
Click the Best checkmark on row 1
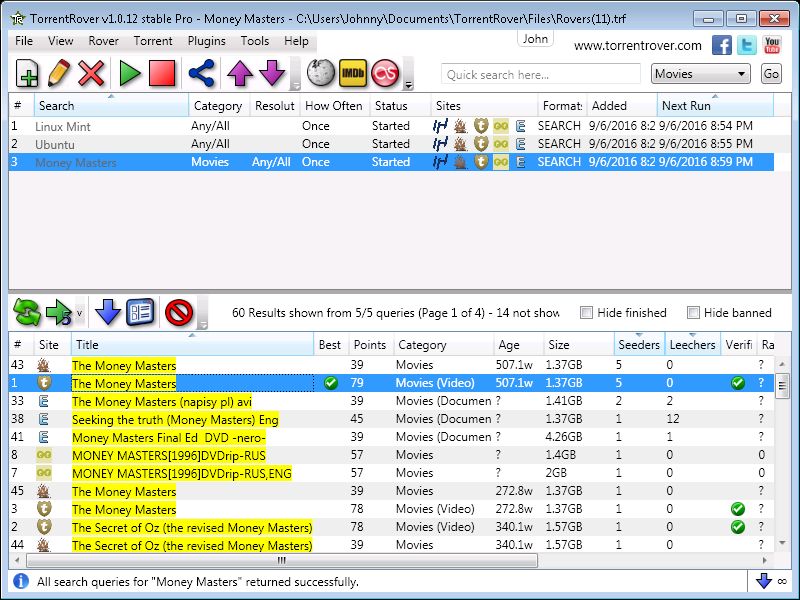point(331,383)
